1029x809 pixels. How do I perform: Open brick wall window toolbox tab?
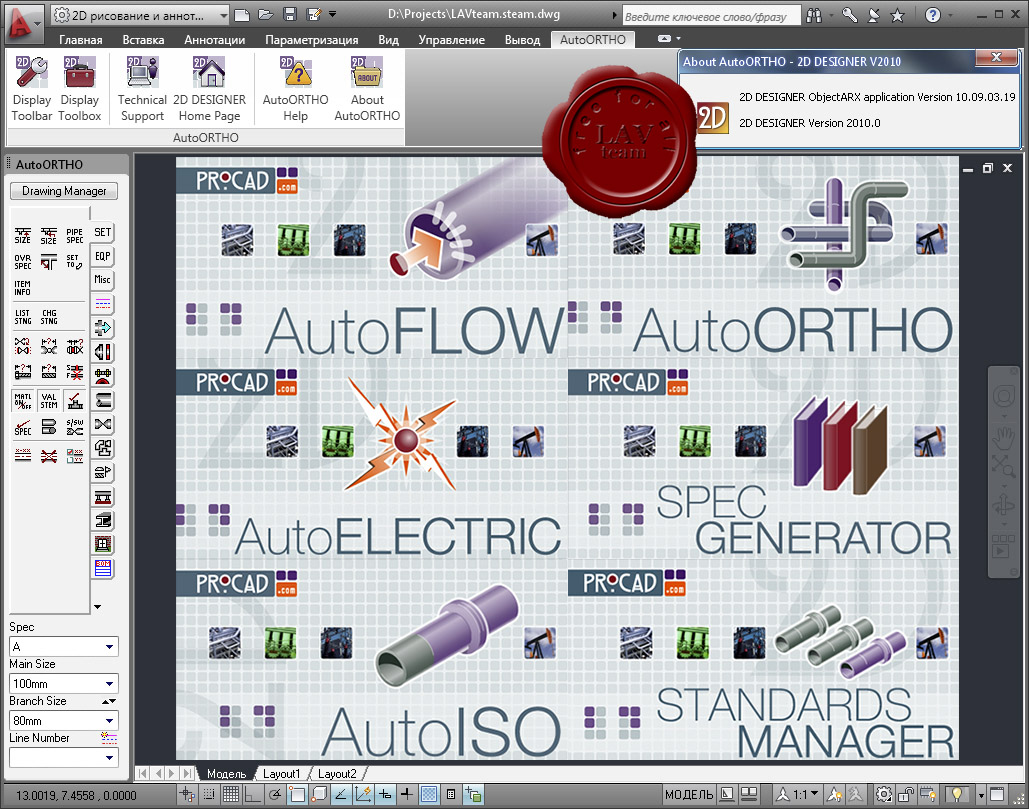click(103, 544)
